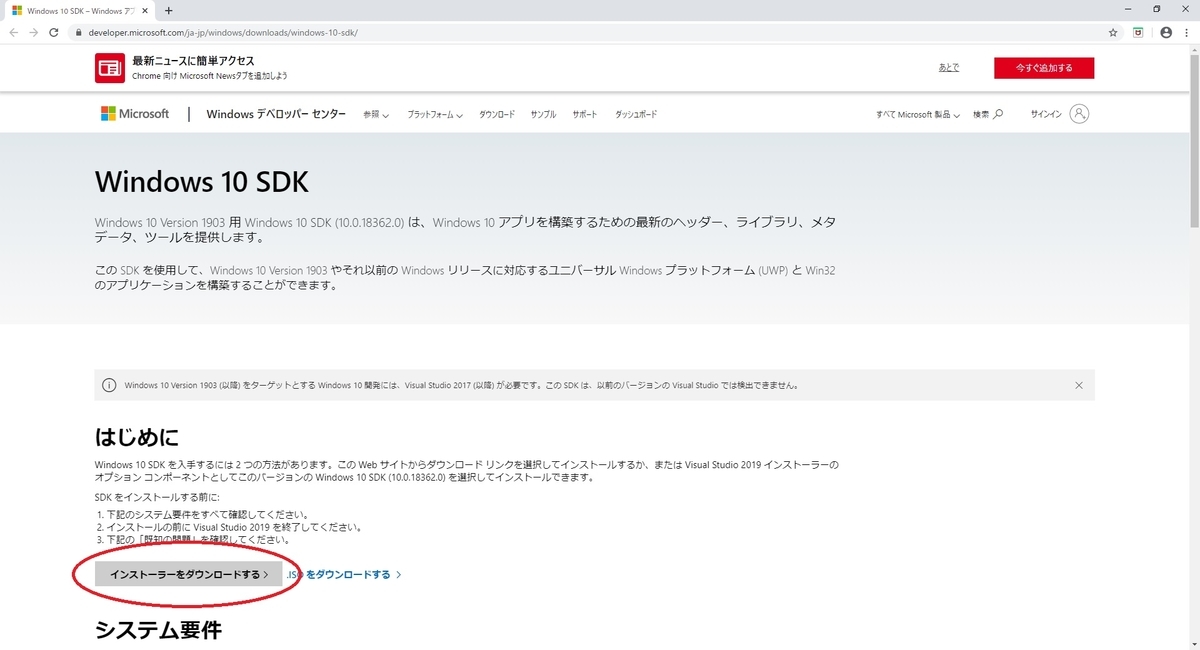This screenshot has width=1200, height=650.
Task: Open Chrome three-dot menu
Action: [x=1187, y=32]
